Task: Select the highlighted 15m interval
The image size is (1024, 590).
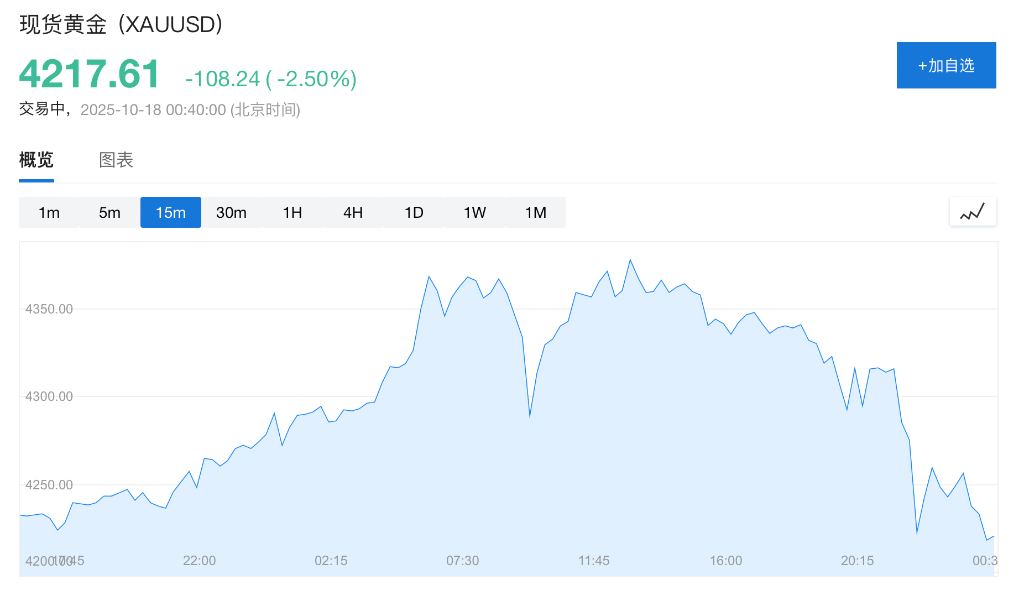Action: pos(170,212)
